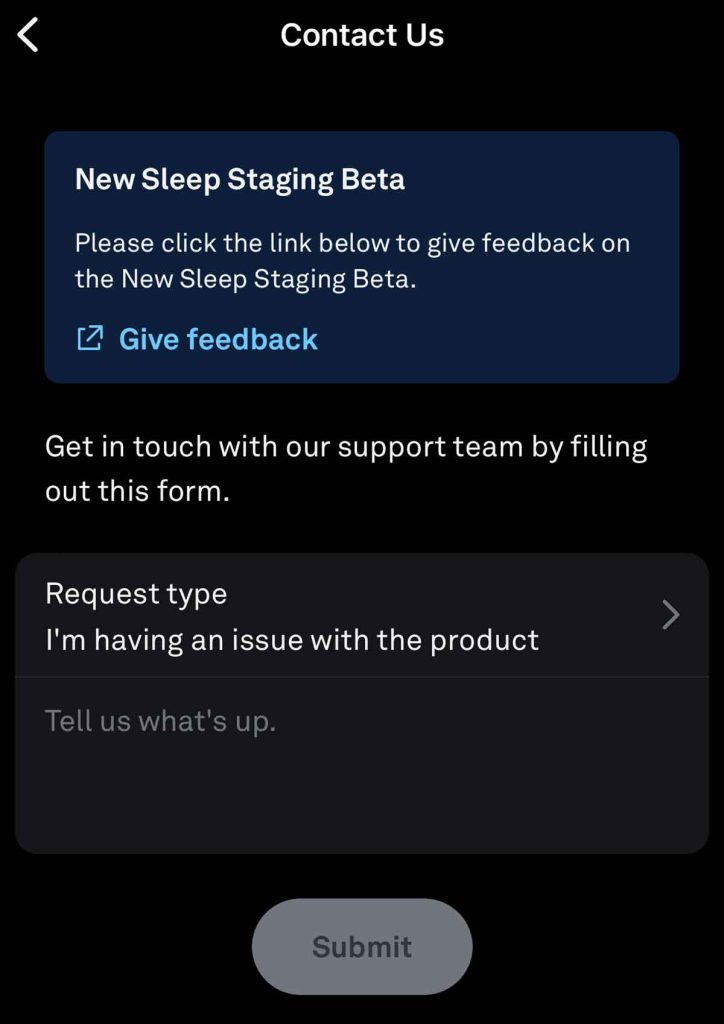
Task: Click the divider between Request type and message
Action: [x=362, y=677]
